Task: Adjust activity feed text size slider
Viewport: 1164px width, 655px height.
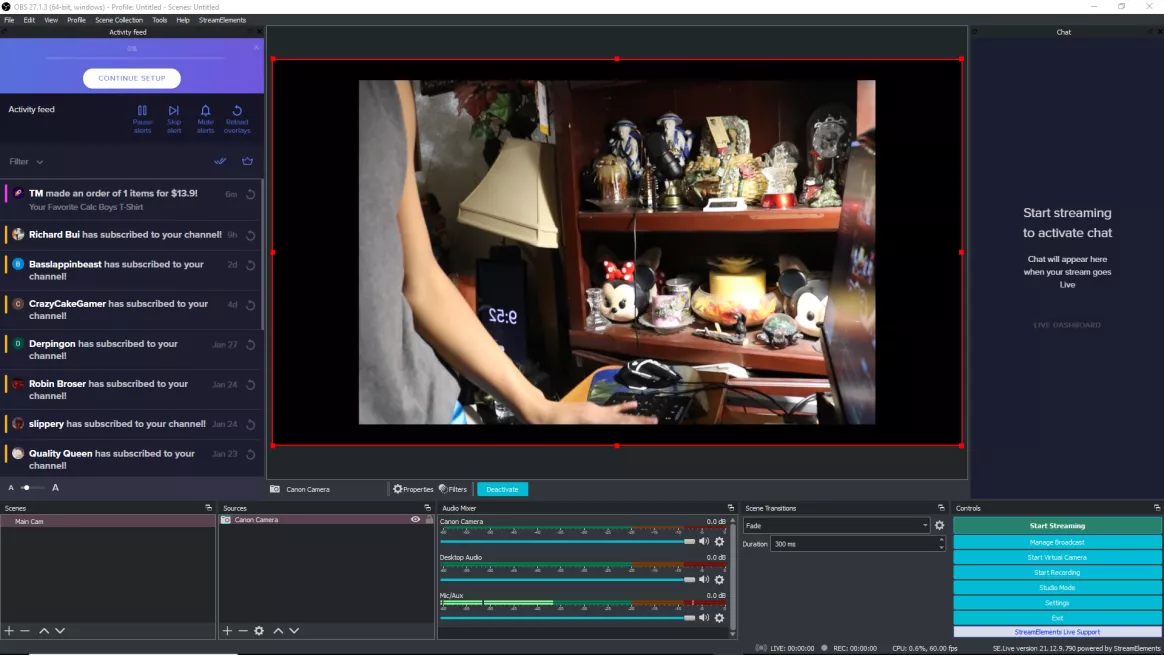Action: [x=31, y=488]
